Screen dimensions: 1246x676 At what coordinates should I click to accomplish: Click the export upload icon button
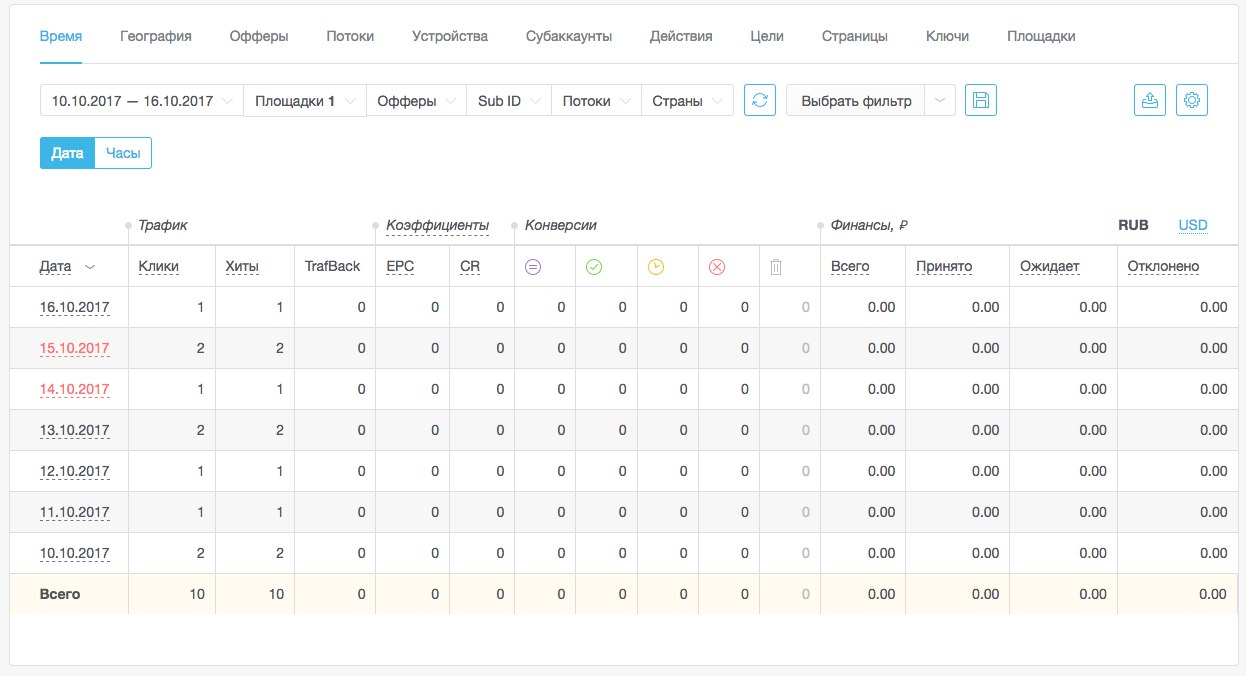coord(1150,101)
